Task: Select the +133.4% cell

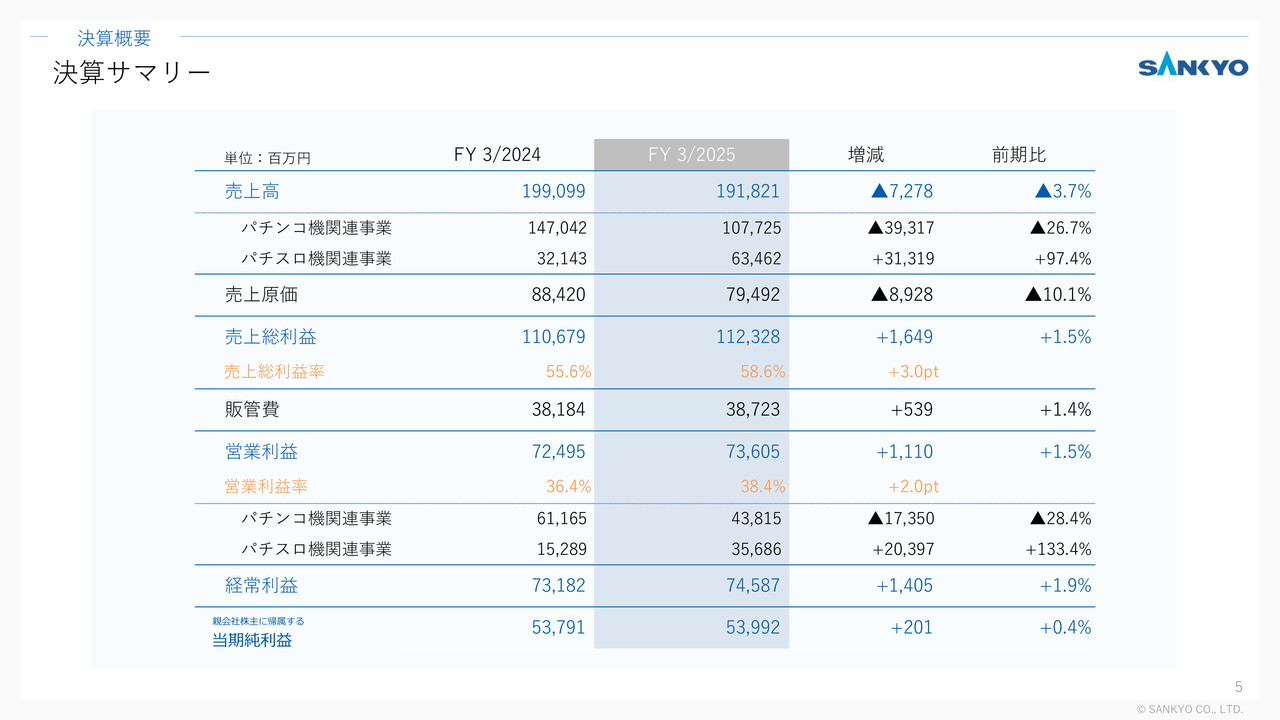Action: pyautogui.click(x=1058, y=549)
